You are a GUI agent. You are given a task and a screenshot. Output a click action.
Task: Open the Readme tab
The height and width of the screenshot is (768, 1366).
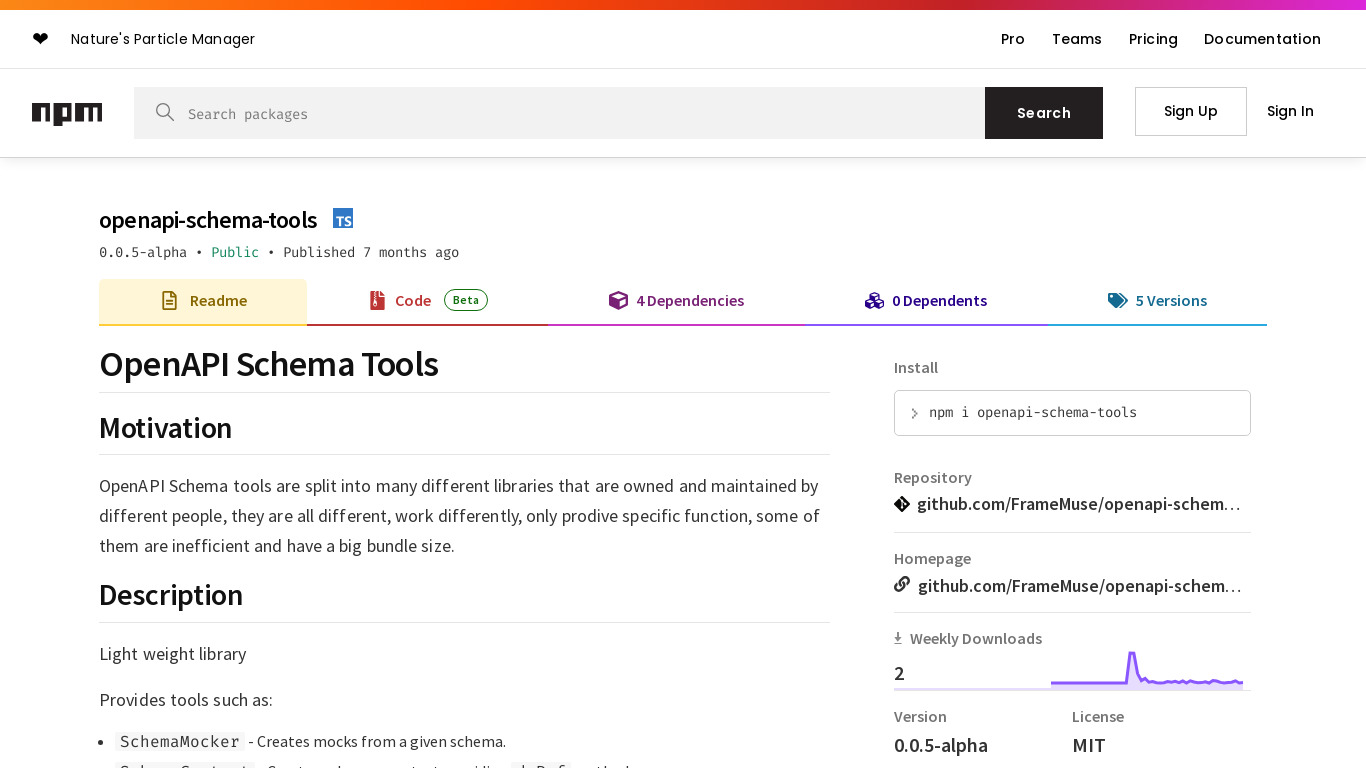click(203, 301)
